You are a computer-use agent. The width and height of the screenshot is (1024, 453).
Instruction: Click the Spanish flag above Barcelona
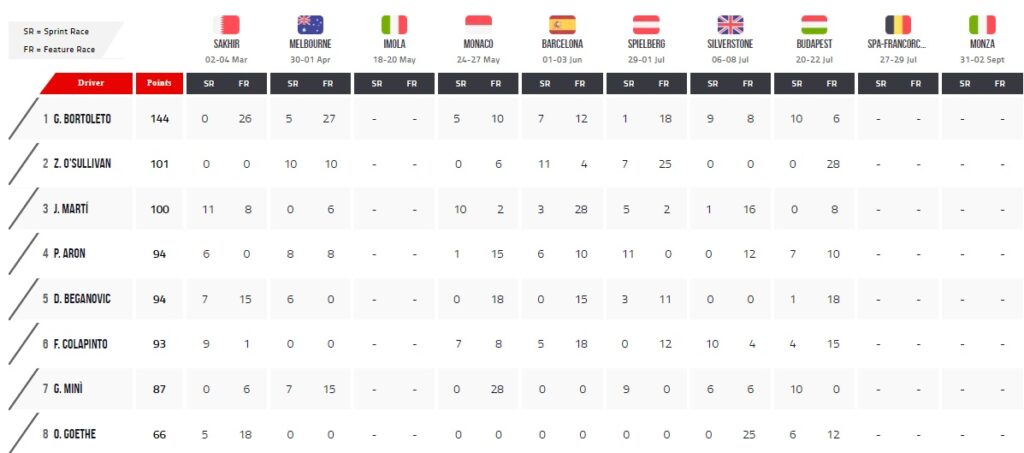click(x=562, y=25)
